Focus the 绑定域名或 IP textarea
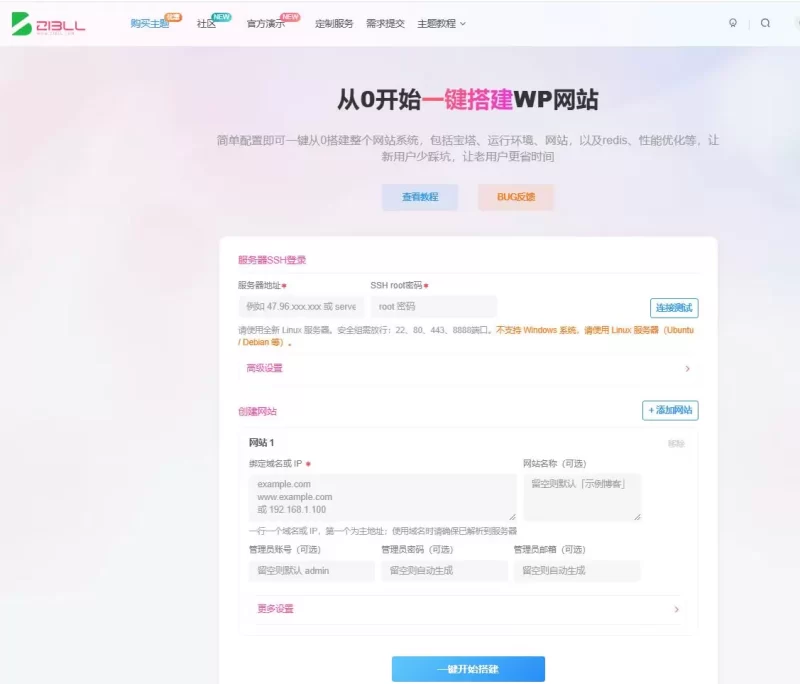 click(x=383, y=497)
